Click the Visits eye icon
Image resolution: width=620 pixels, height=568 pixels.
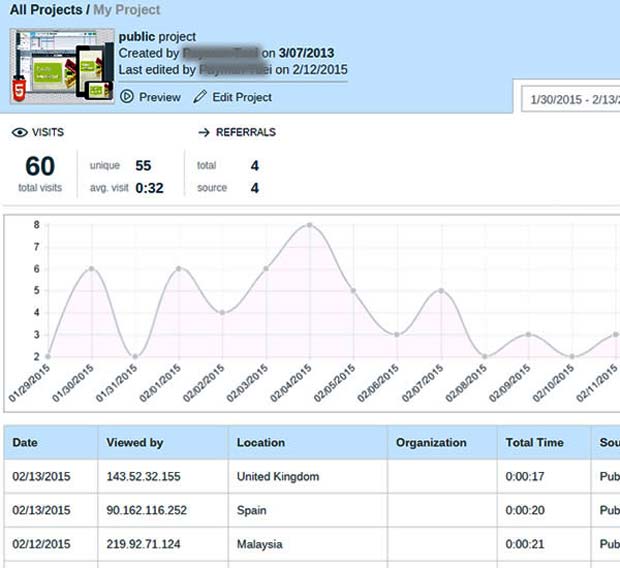(19, 132)
